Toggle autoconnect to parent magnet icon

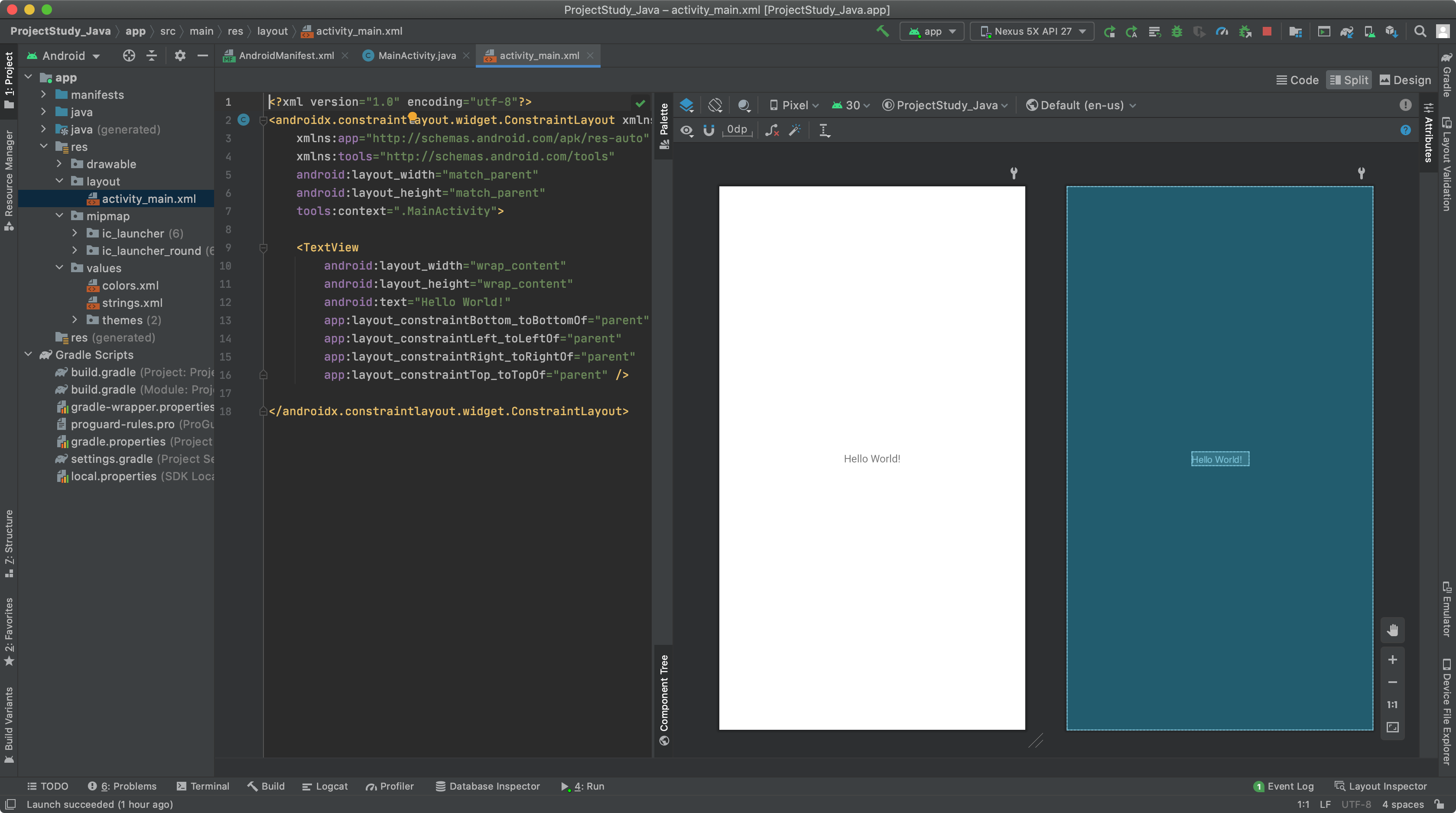coord(709,130)
